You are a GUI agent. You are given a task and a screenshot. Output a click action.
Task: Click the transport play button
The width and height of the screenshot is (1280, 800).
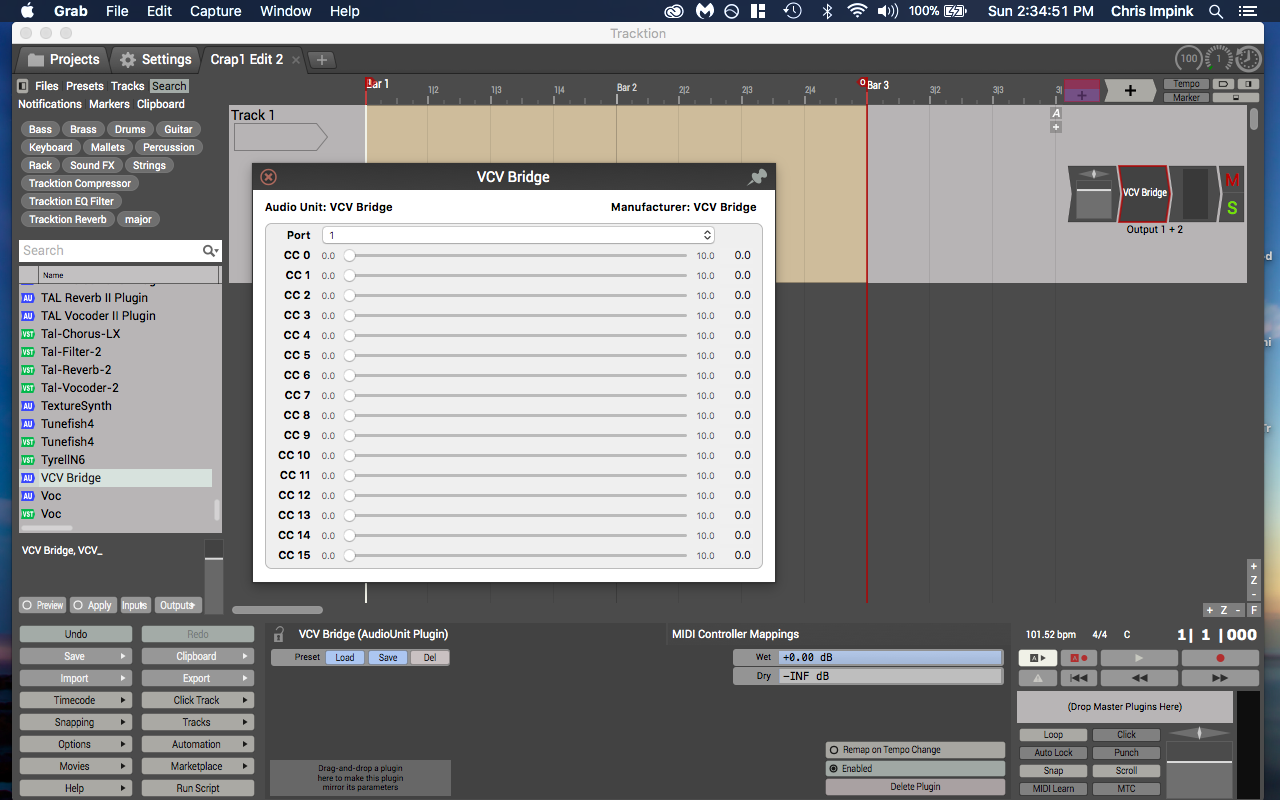click(1138, 658)
